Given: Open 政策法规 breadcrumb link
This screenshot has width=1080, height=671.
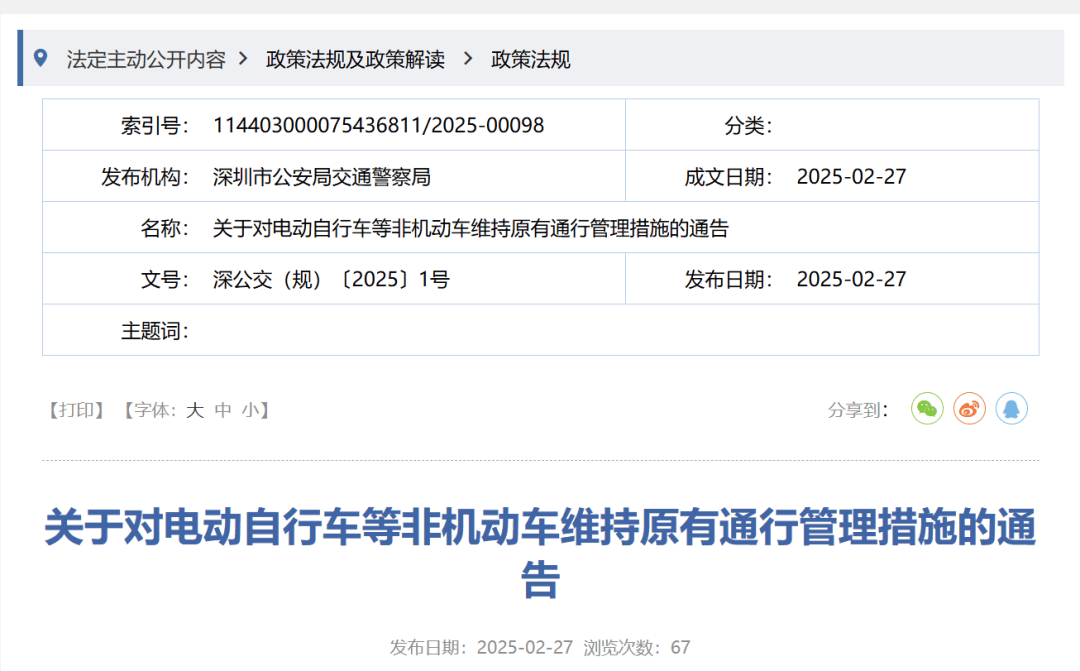Looking at the screenshot, I should [x=530, y=60].
